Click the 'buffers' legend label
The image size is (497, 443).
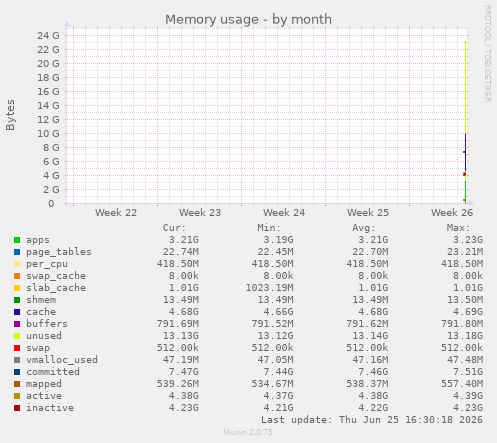(x=47, y=324)
